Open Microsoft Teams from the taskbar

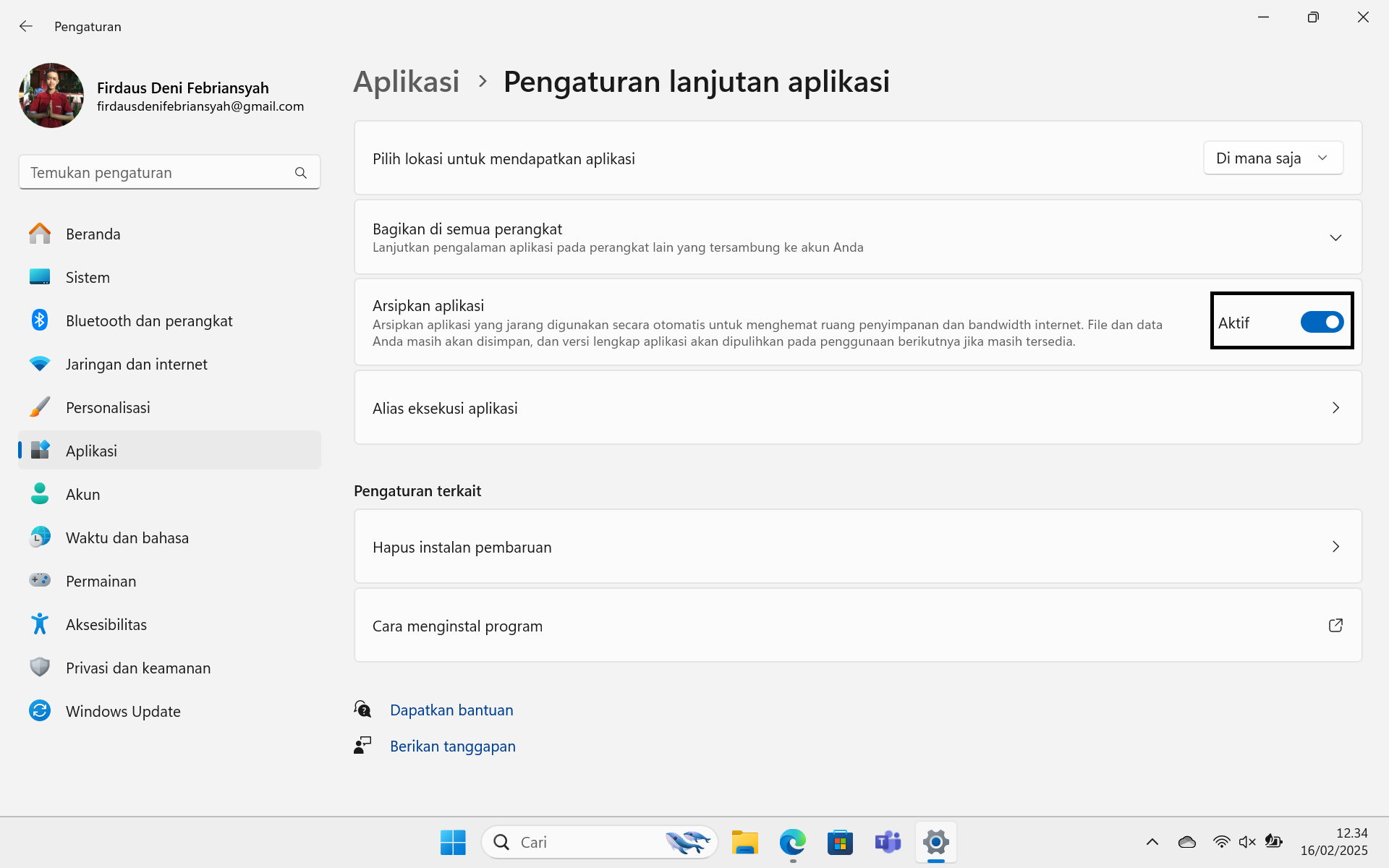pos(888,842)
